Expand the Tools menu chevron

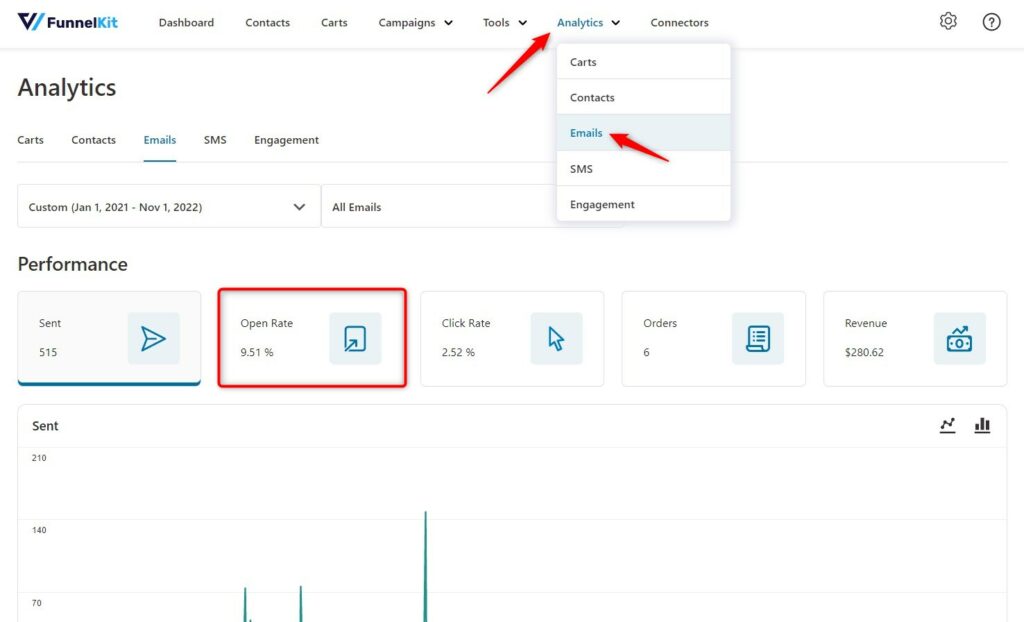(x=522, y=23)
